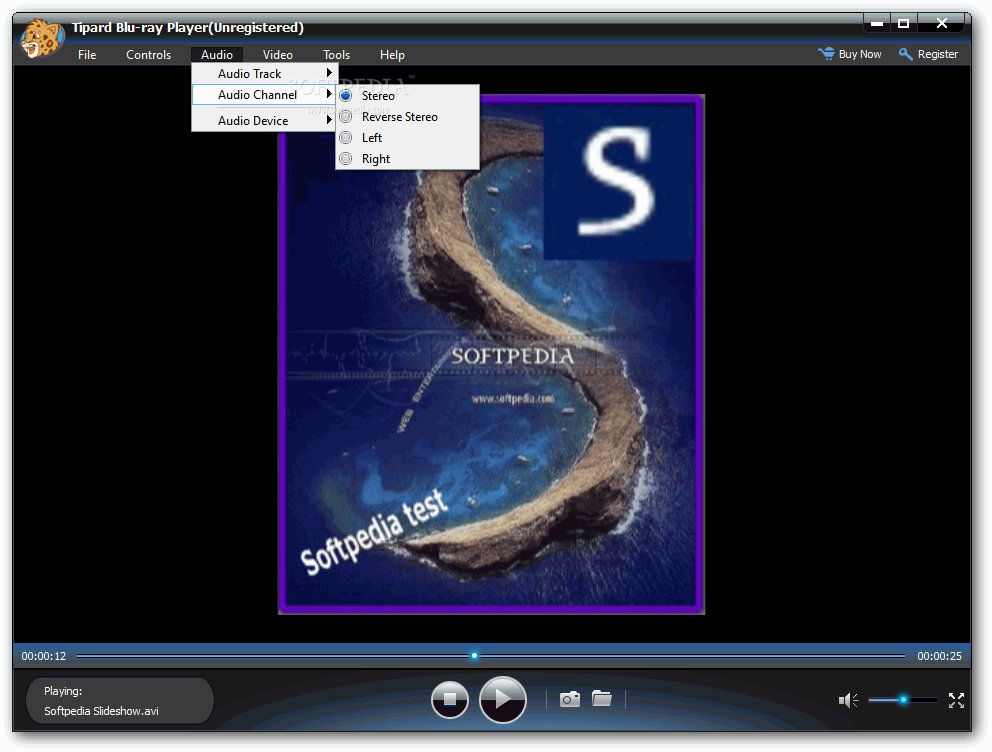Click the Register link
Screen dimensions: 992x752
tap(938, 54)
